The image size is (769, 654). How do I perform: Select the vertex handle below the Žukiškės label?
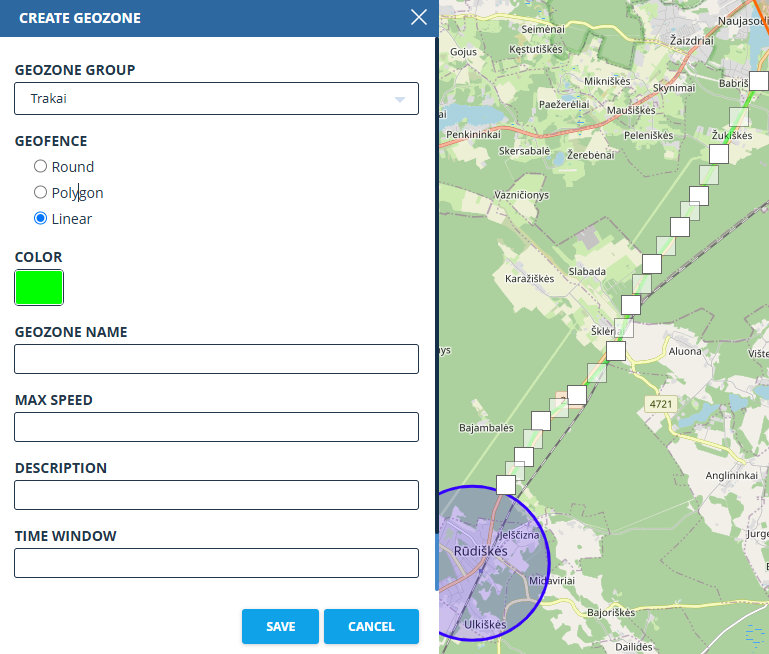718,153
